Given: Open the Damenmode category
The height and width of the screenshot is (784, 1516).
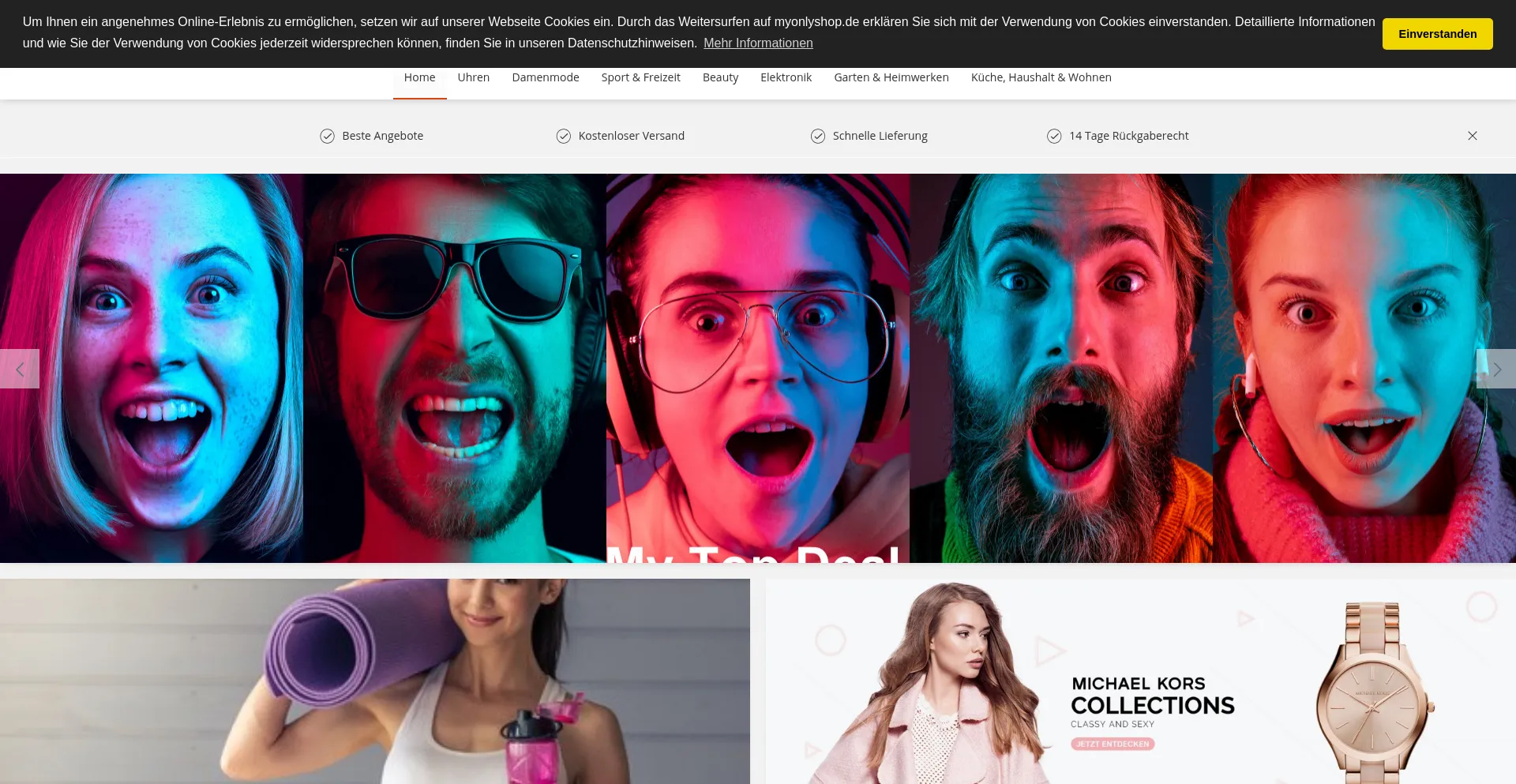Looking at the screenshot, I should point(546,77).
